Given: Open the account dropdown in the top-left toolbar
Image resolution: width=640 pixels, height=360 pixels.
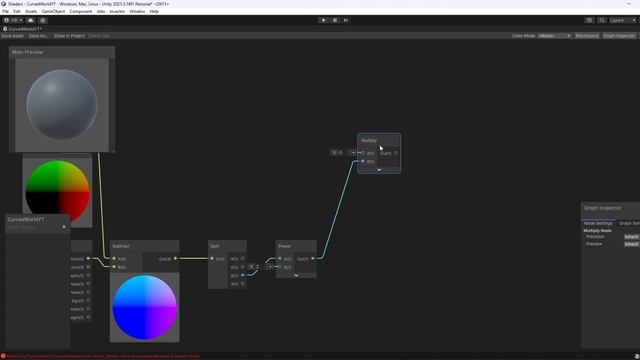Looking at the screenshot, I should tap(13, 20).
